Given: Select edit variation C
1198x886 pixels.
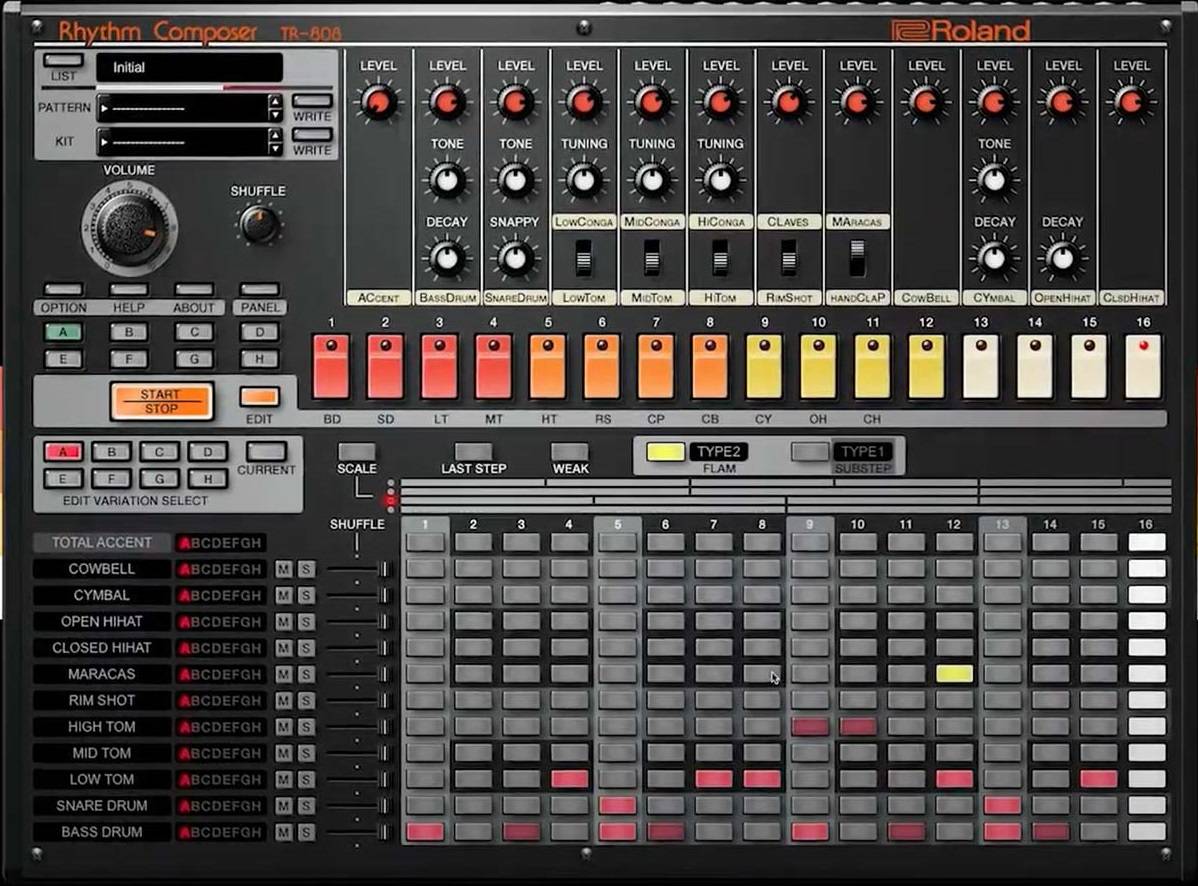Looking at the screenshot, I should pyautogui.click(x=158, y=452).
